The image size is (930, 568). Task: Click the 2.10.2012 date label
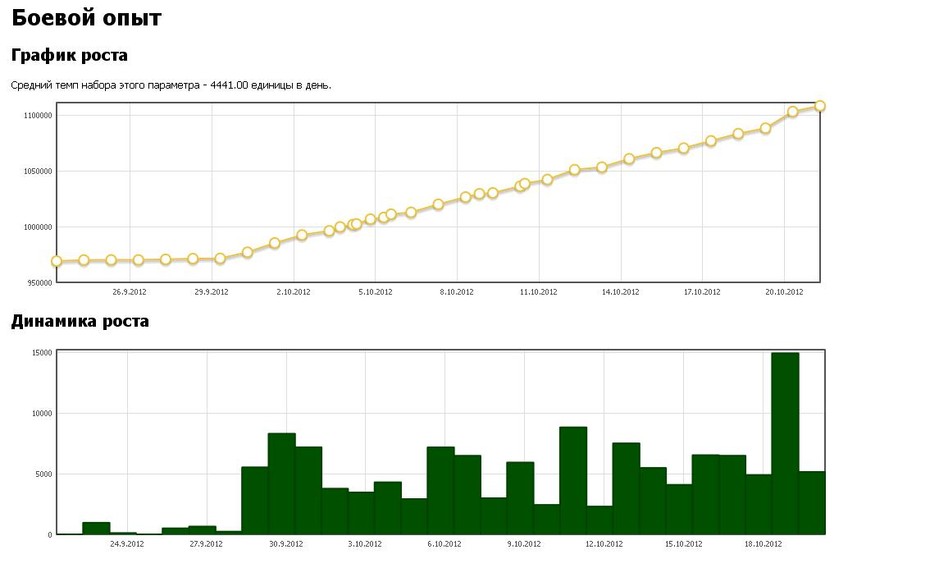tap(293, 292)
